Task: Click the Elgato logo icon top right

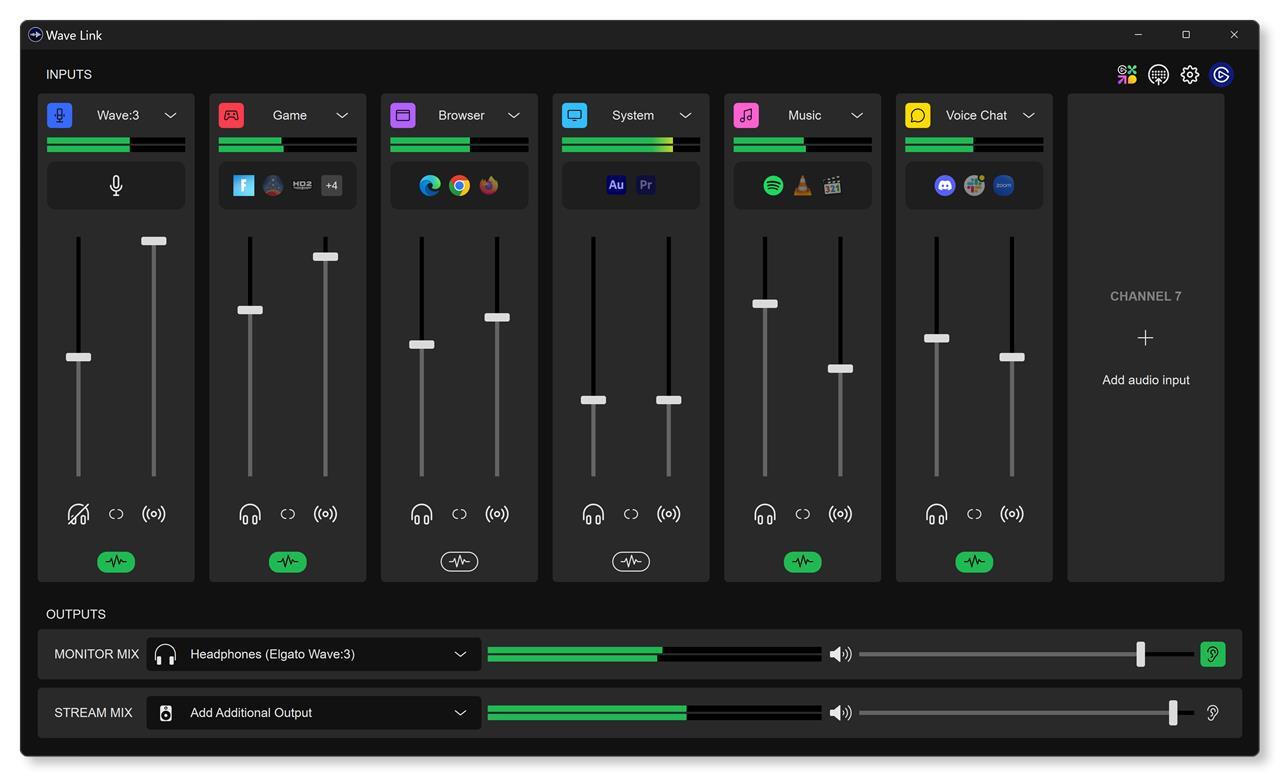Action: [1221, 75]
